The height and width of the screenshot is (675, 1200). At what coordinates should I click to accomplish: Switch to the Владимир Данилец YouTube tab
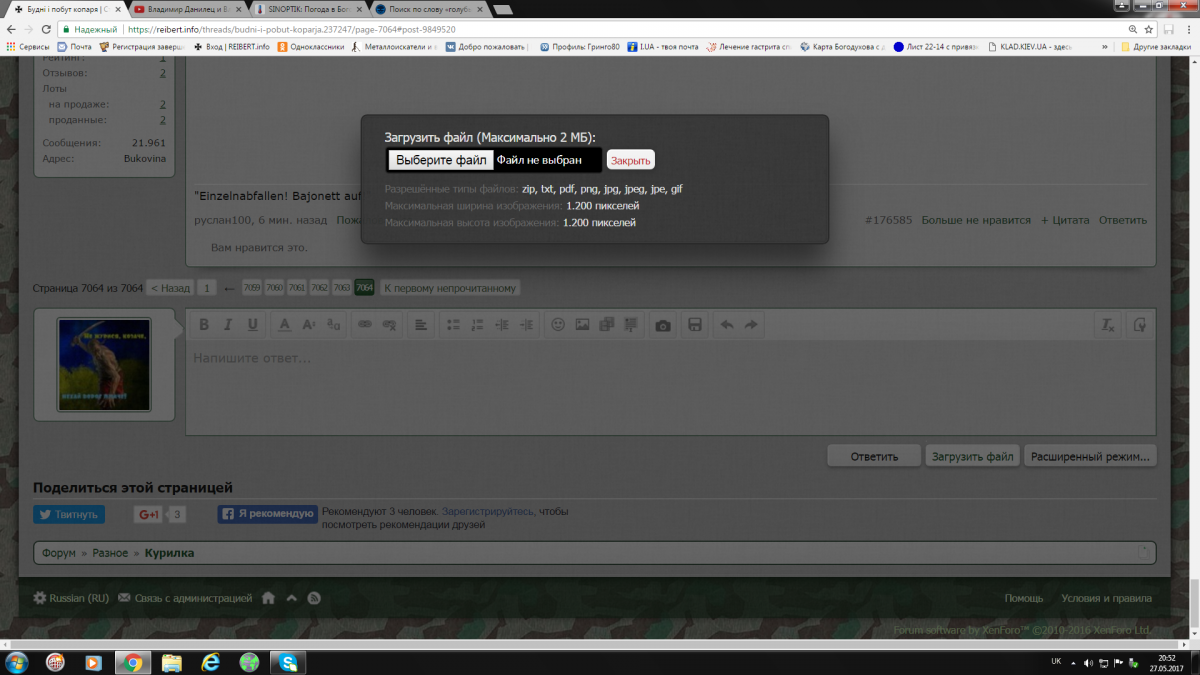[186, 9]
